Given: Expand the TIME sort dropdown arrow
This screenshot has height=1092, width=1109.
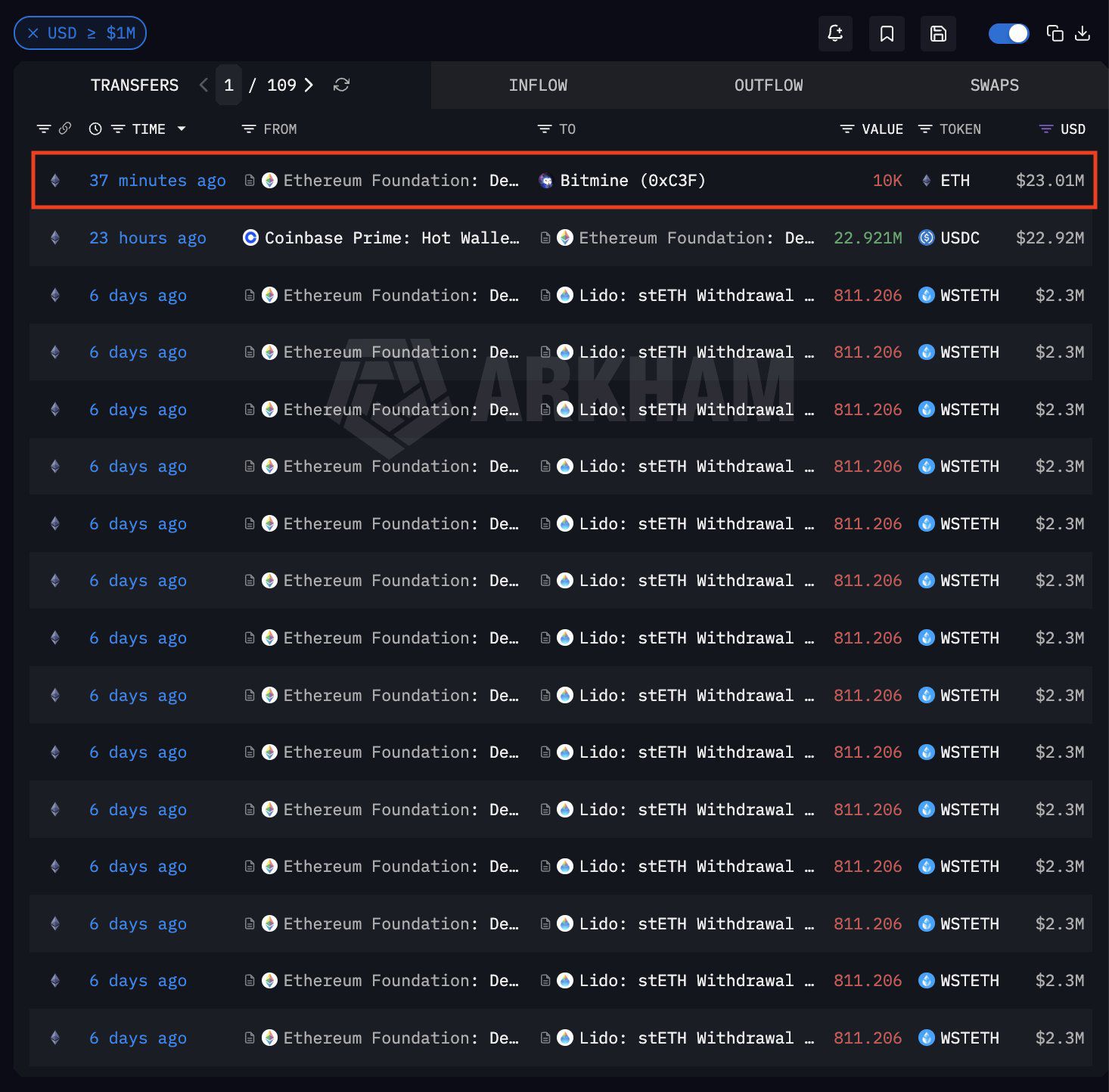Looking at the screenshot, I should tap(182, 129).
